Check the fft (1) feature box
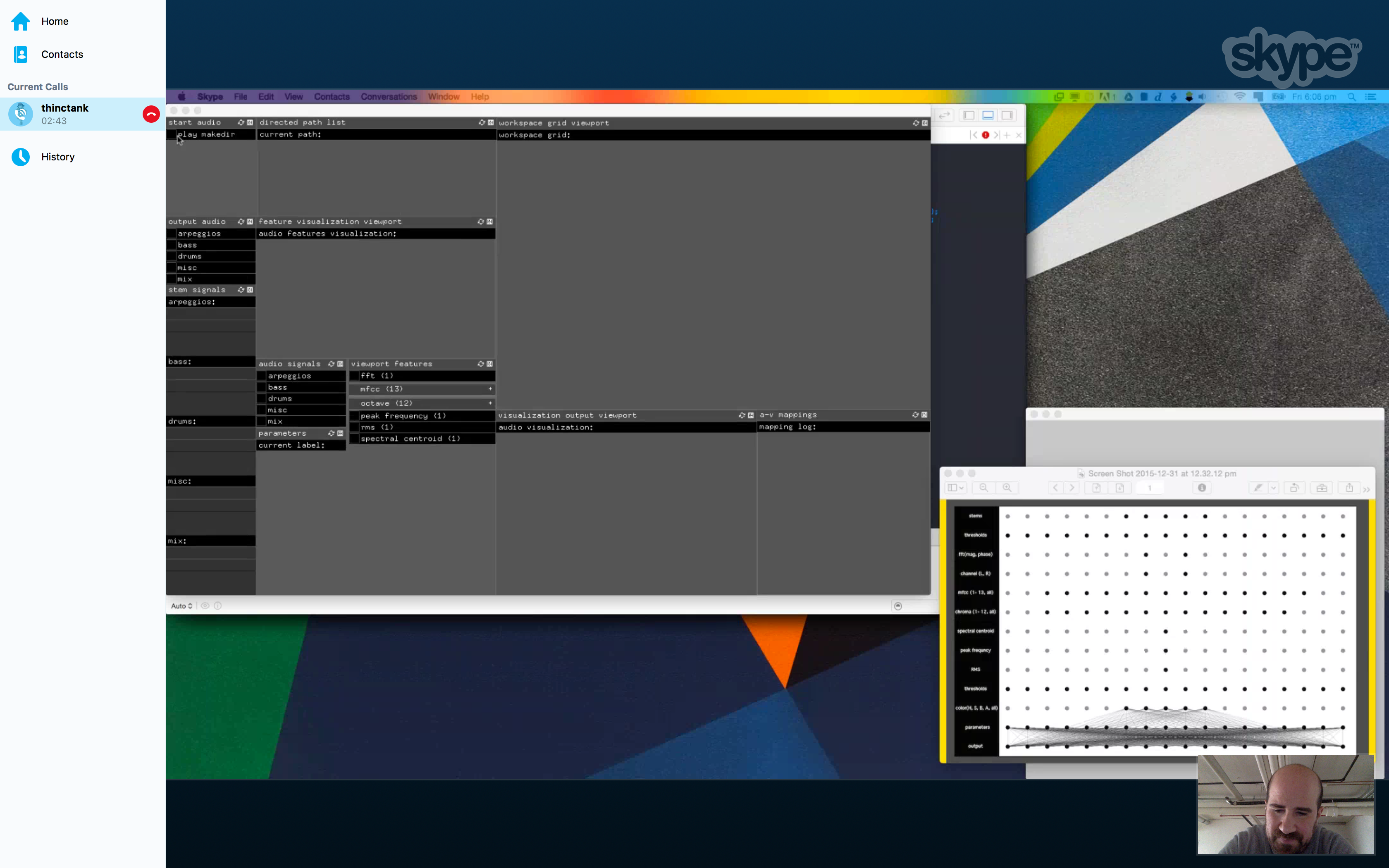The image size is (1389, 868). [355, 376]
